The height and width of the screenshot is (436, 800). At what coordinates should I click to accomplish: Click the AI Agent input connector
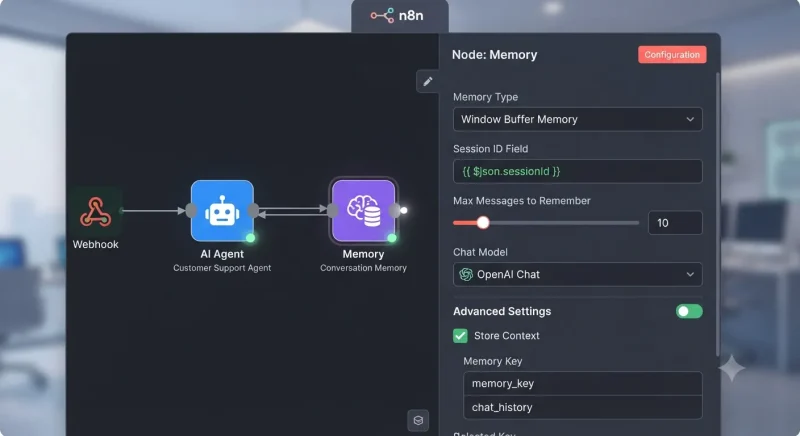(191, 210)
